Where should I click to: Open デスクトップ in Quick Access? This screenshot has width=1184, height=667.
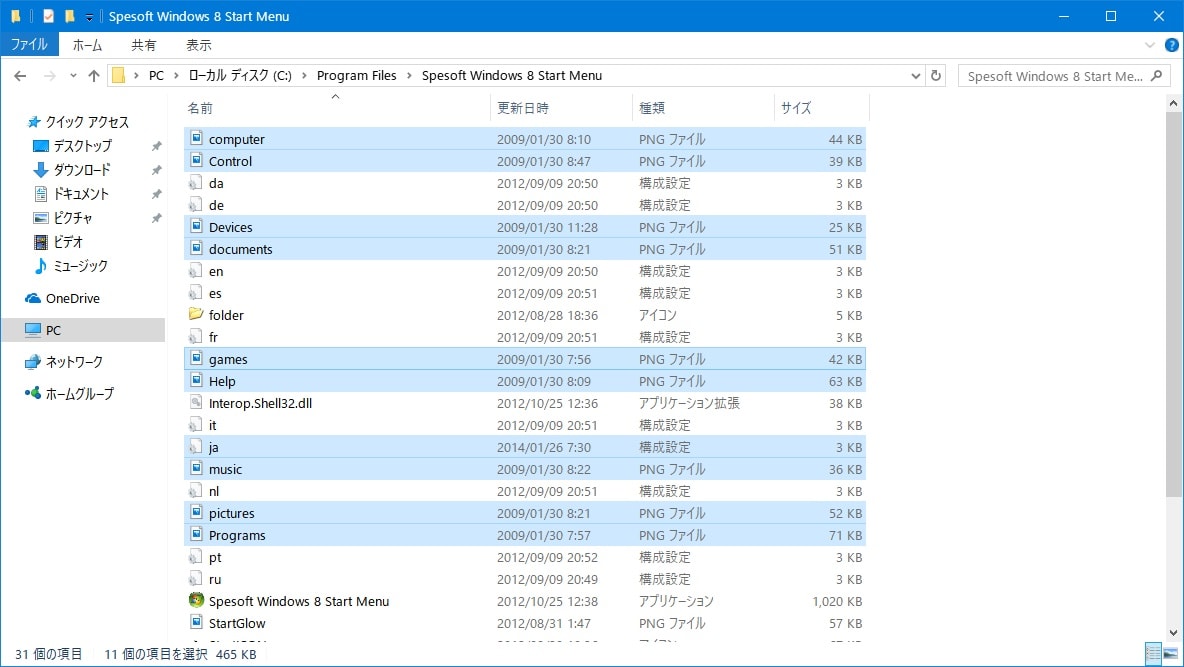pyautogui.click(x=72, y=146)
